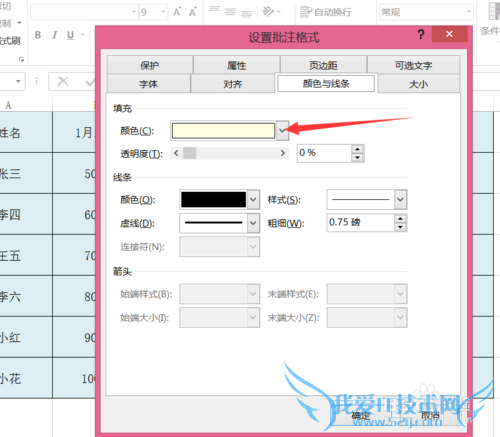The height and width of the screenshot is (437, 500).
Task: Select cell containing 小红
Action: click(26, 337)
